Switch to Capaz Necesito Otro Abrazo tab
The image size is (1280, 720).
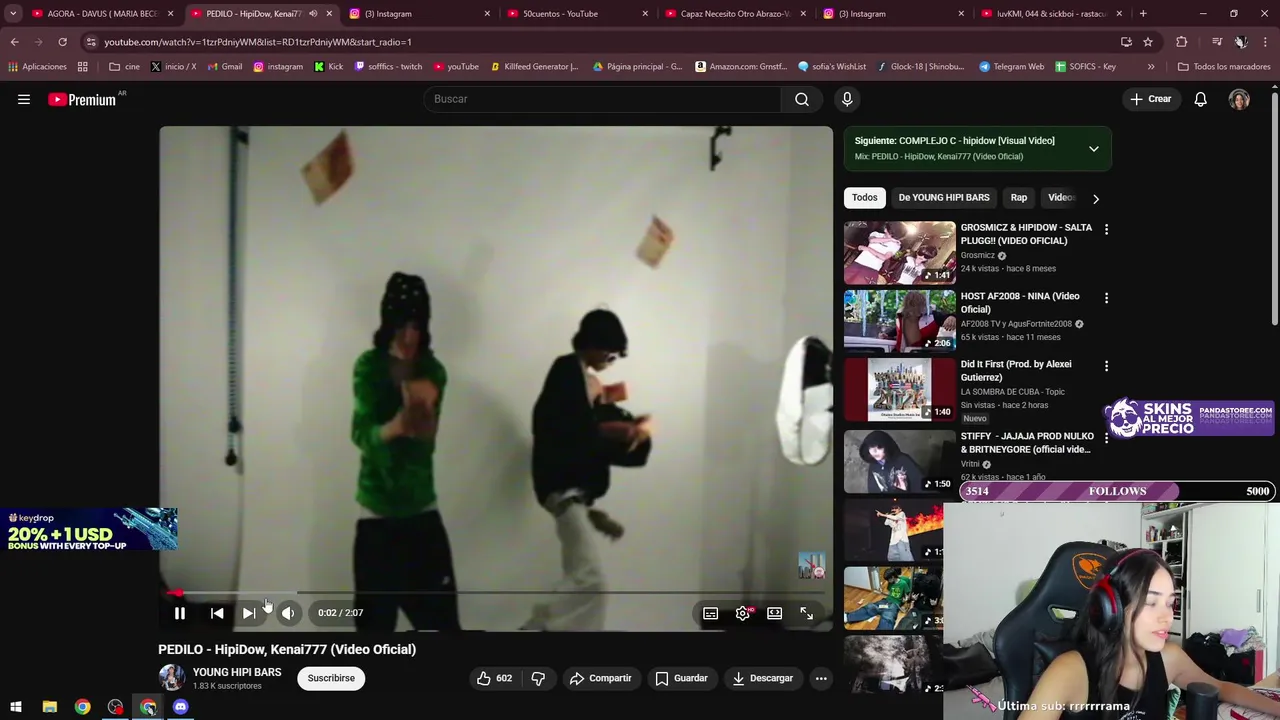pyautogui.click(x=735, y=14)
